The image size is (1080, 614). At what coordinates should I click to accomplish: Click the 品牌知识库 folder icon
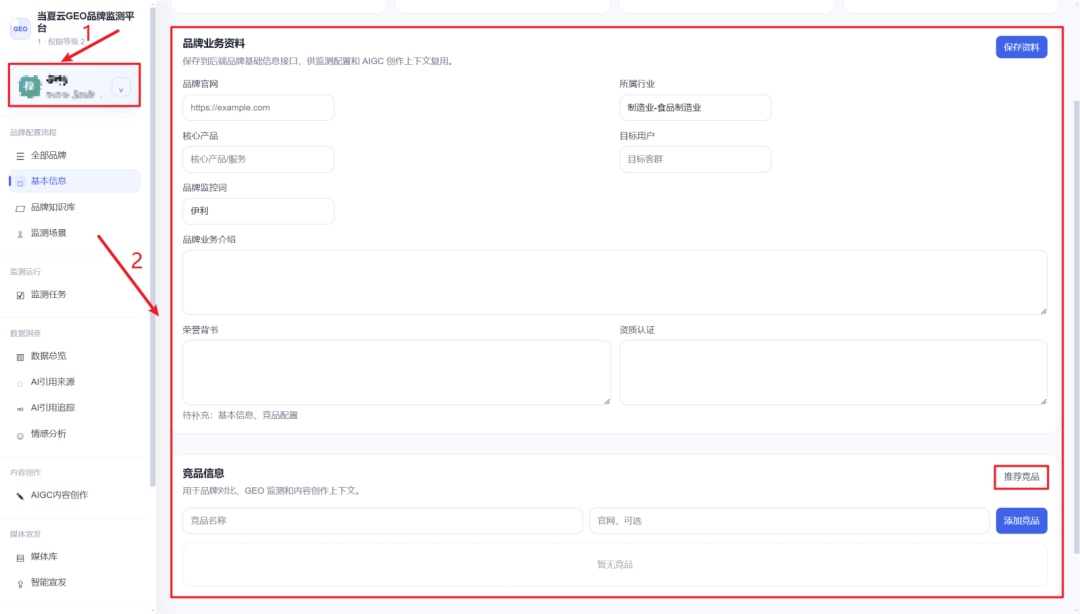coord(20,208)
